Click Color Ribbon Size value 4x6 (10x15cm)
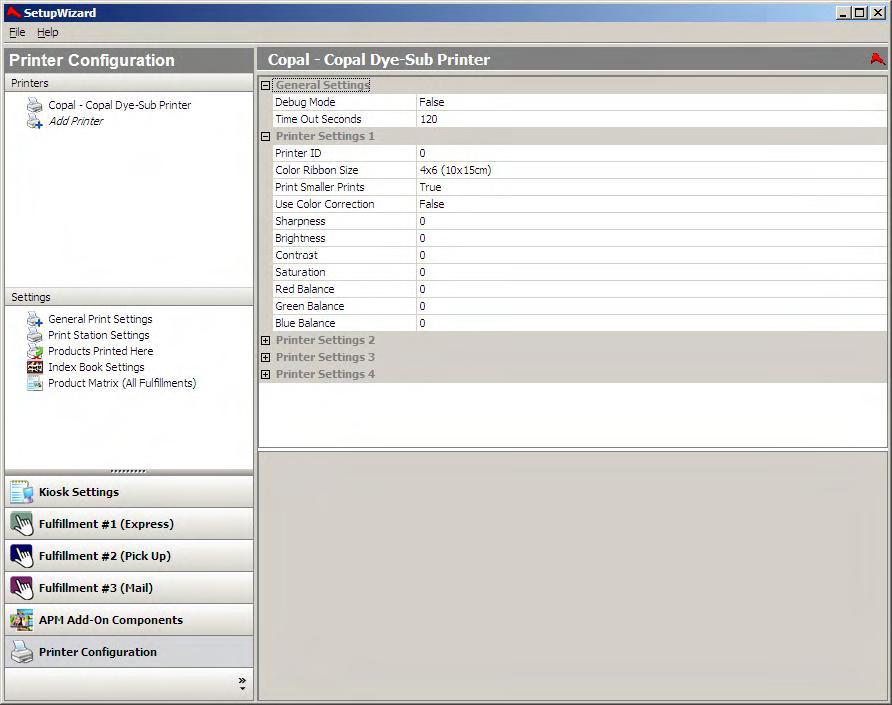 pyautogui.click(x=651, y=170)
